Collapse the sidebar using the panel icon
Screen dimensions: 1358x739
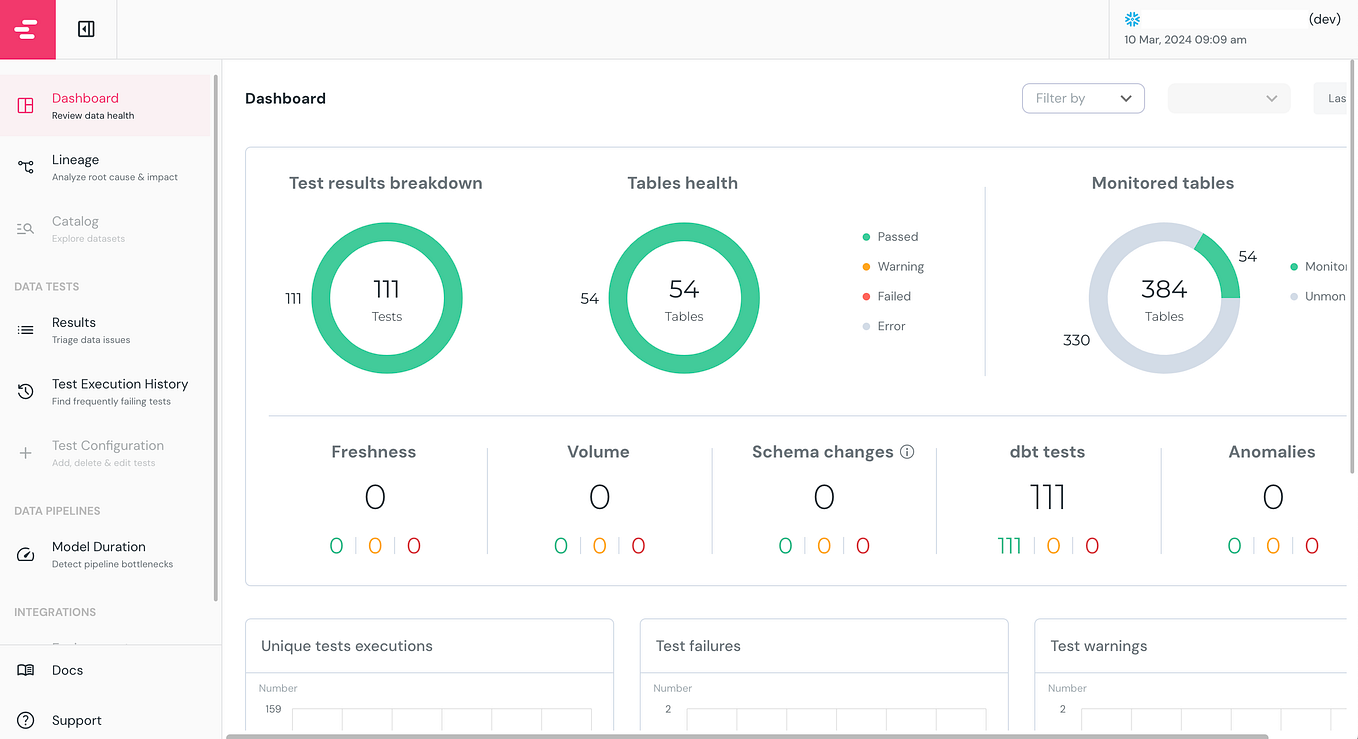click(85, 29)
